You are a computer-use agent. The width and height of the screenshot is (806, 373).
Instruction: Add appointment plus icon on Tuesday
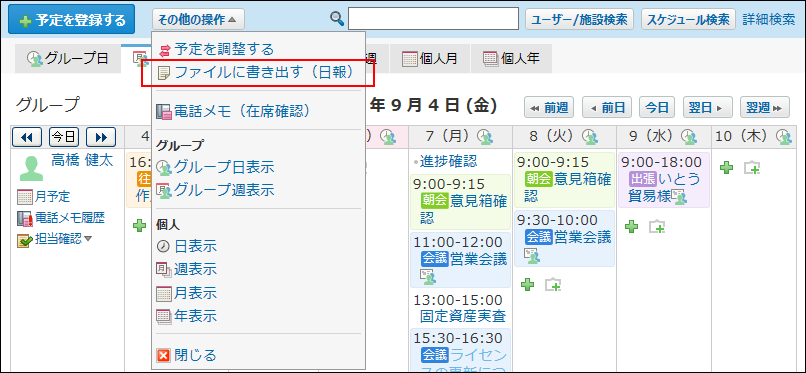[527, 284]
